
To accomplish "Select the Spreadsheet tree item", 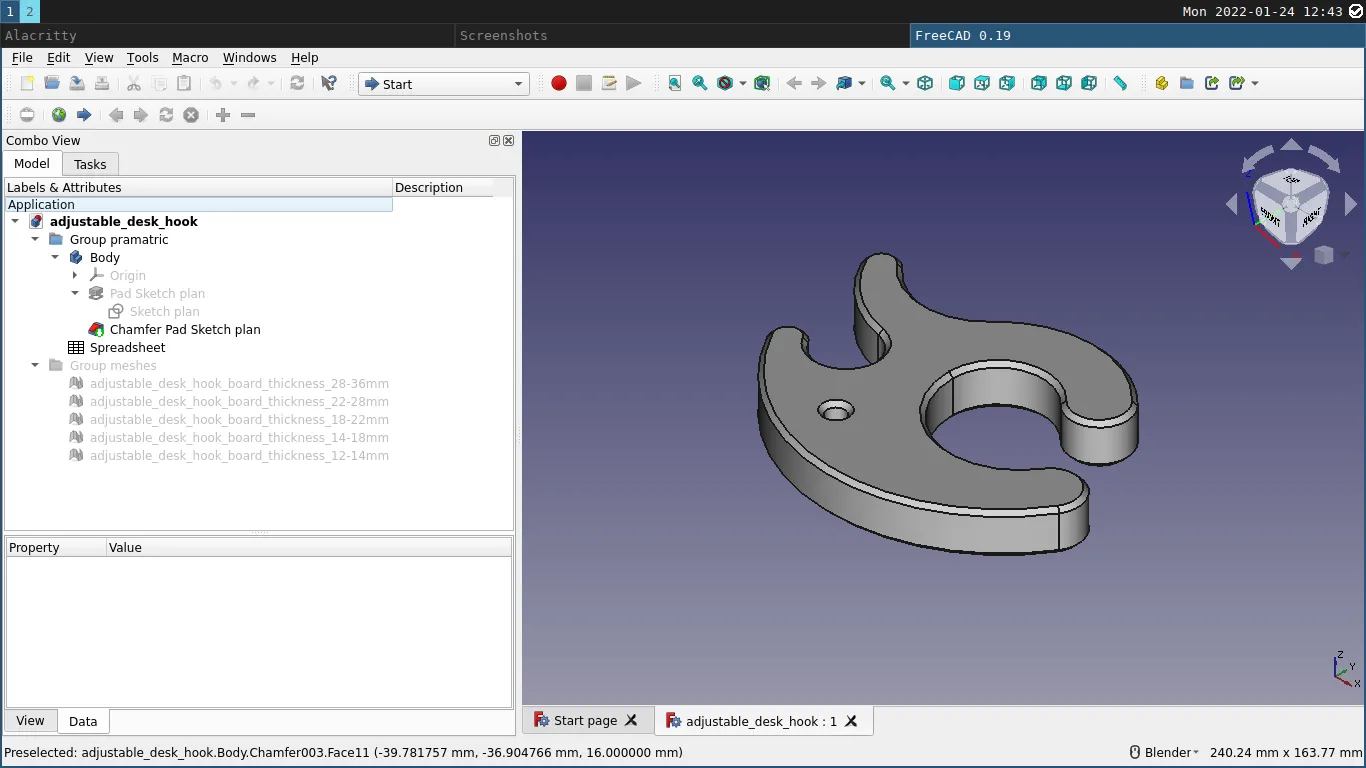I will [127, 347].
